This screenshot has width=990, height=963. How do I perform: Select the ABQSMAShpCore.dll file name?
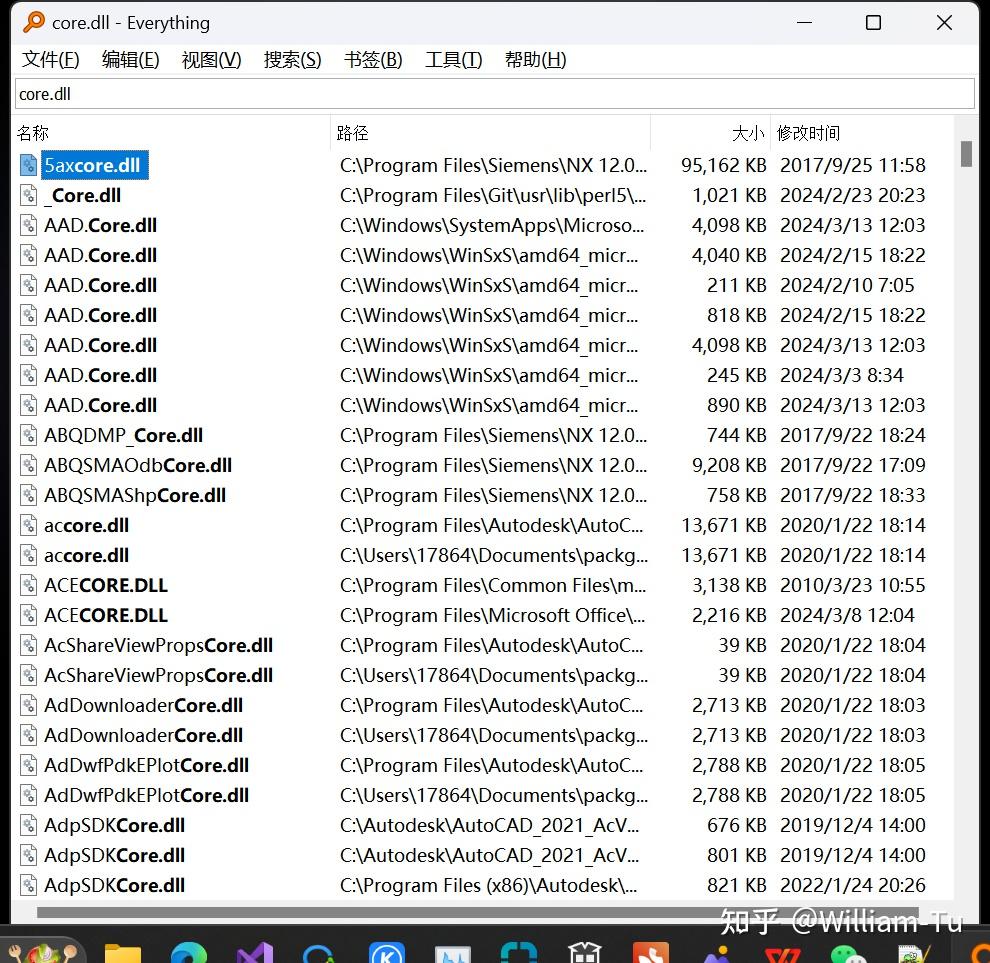[x=135, y=496]
